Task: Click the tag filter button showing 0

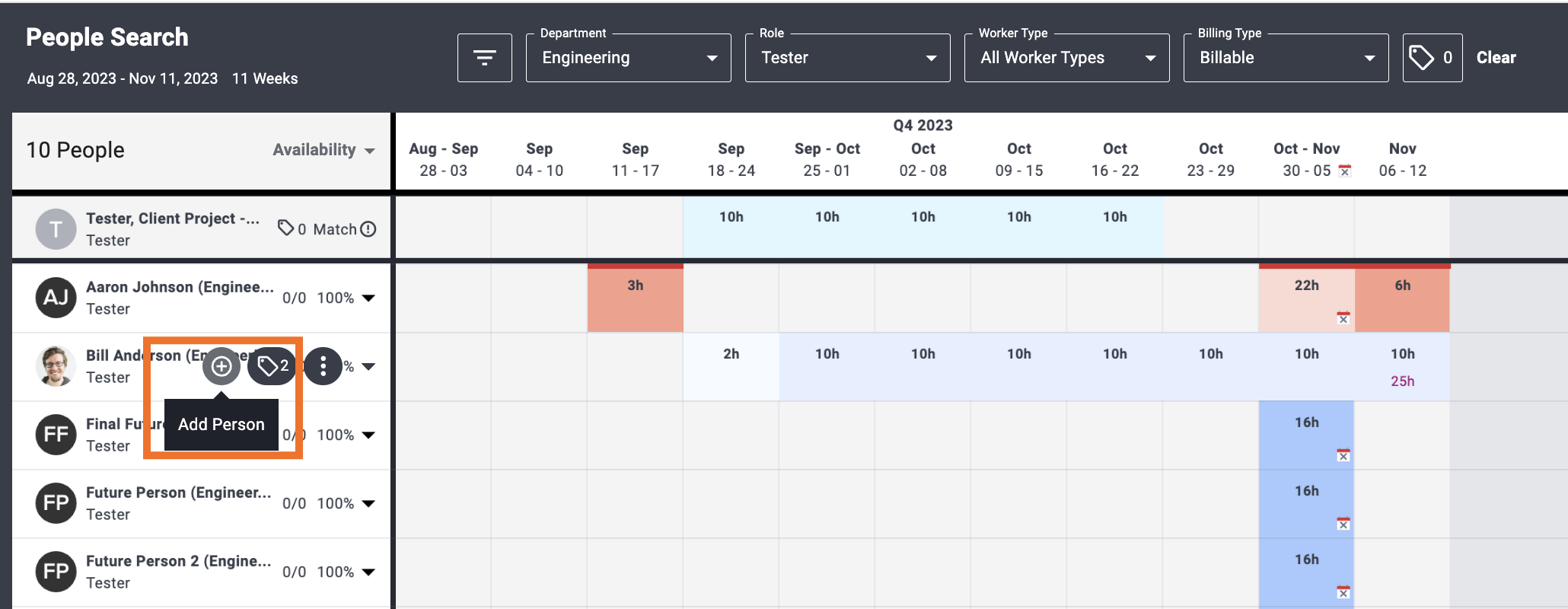Action: [1432, 58]
